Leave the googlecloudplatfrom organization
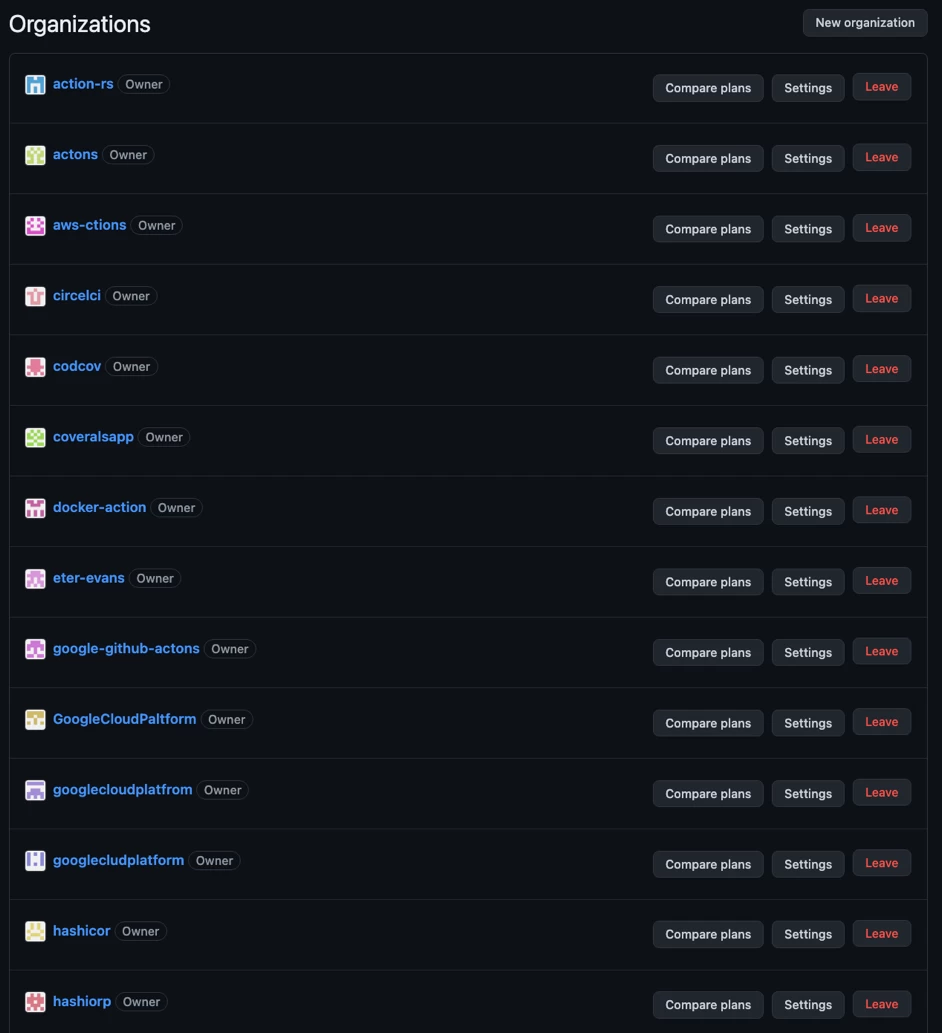 point(881,792)
